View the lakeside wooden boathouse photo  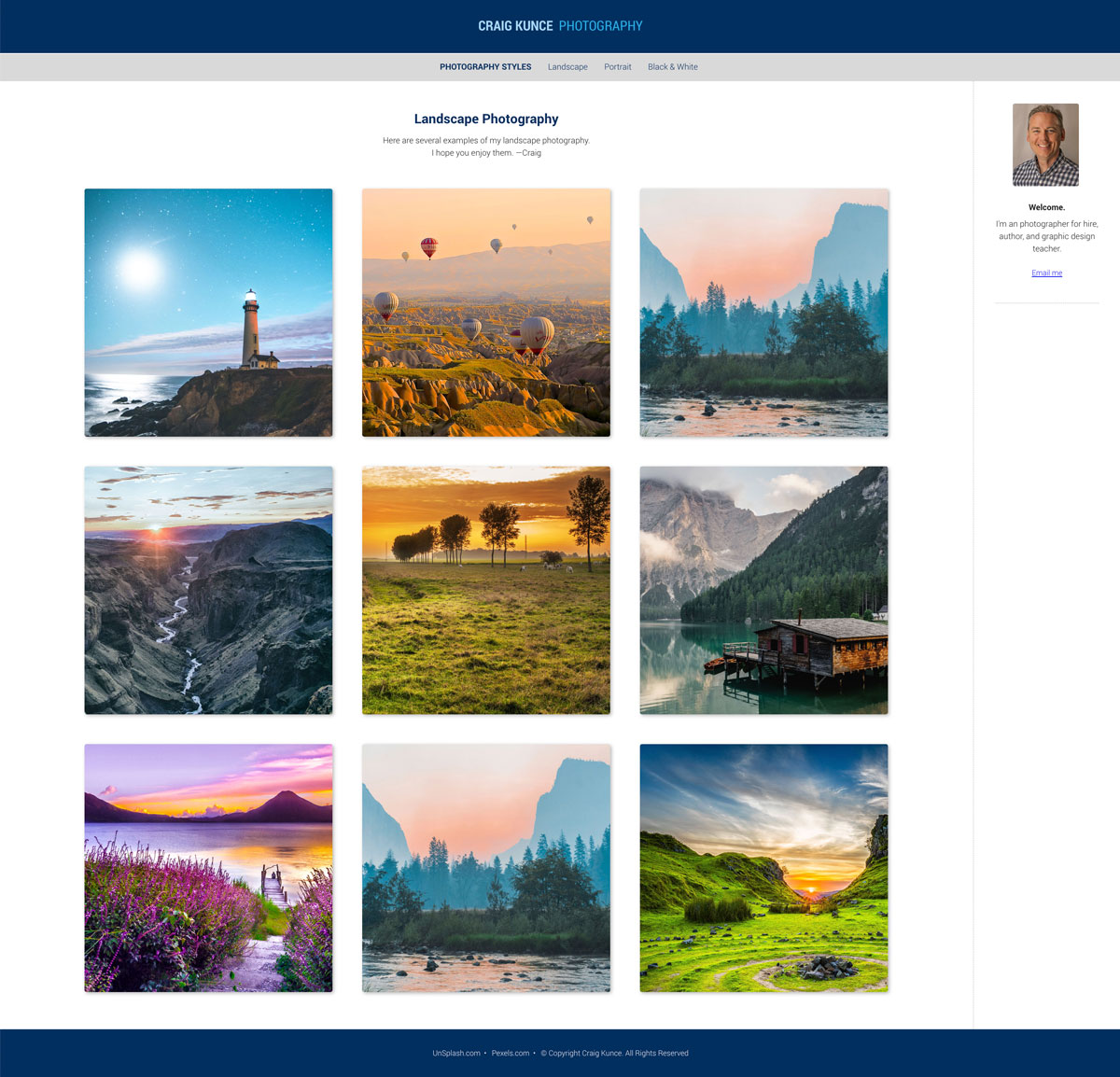763,591
